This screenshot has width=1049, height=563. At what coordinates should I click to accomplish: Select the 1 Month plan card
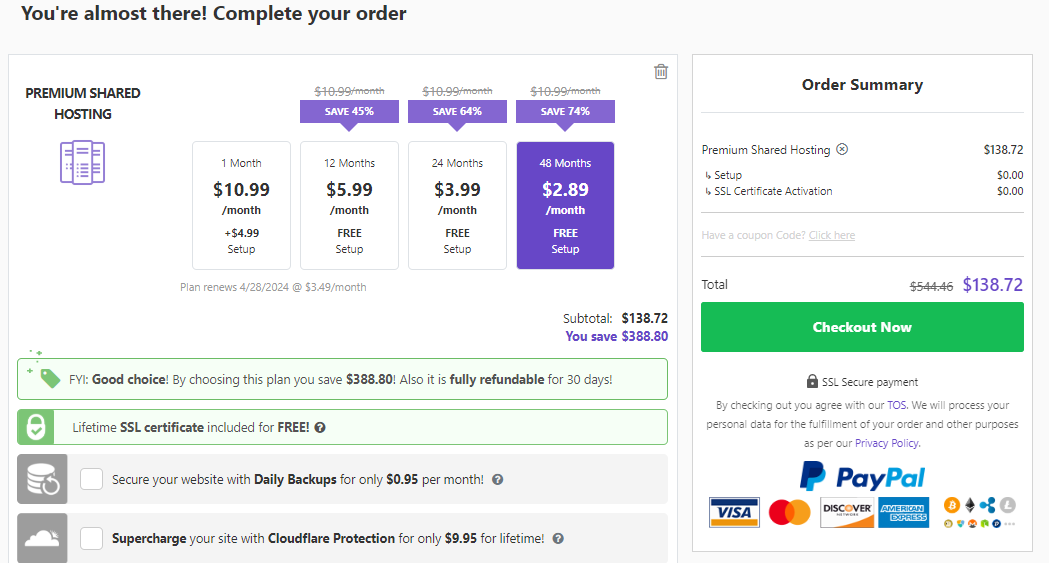click(242, 205)
